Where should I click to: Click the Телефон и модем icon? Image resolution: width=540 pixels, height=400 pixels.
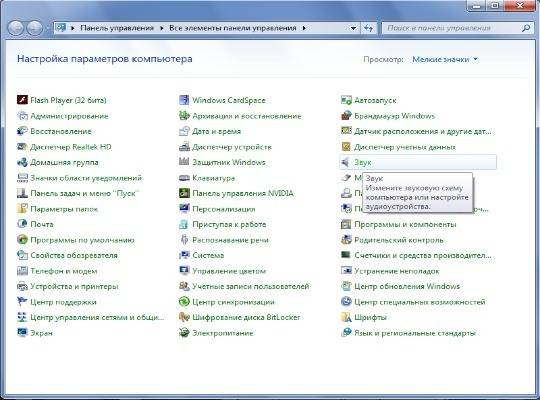22,271
